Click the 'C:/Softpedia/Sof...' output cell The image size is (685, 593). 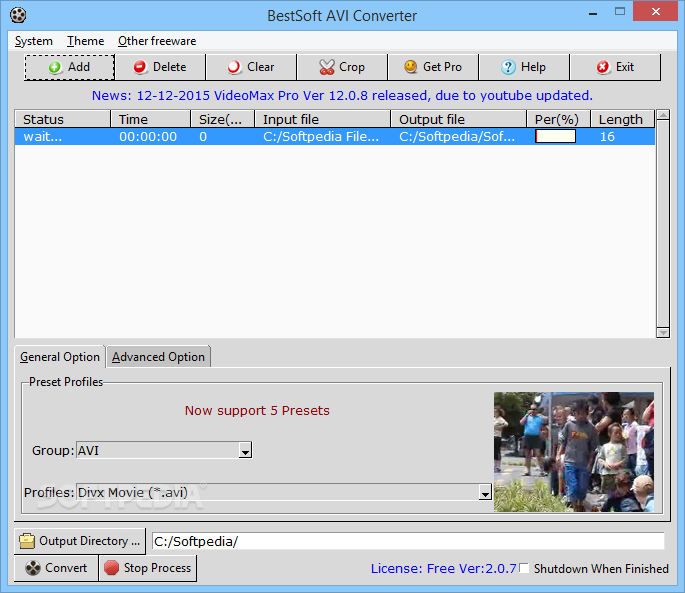pos(457,137)
